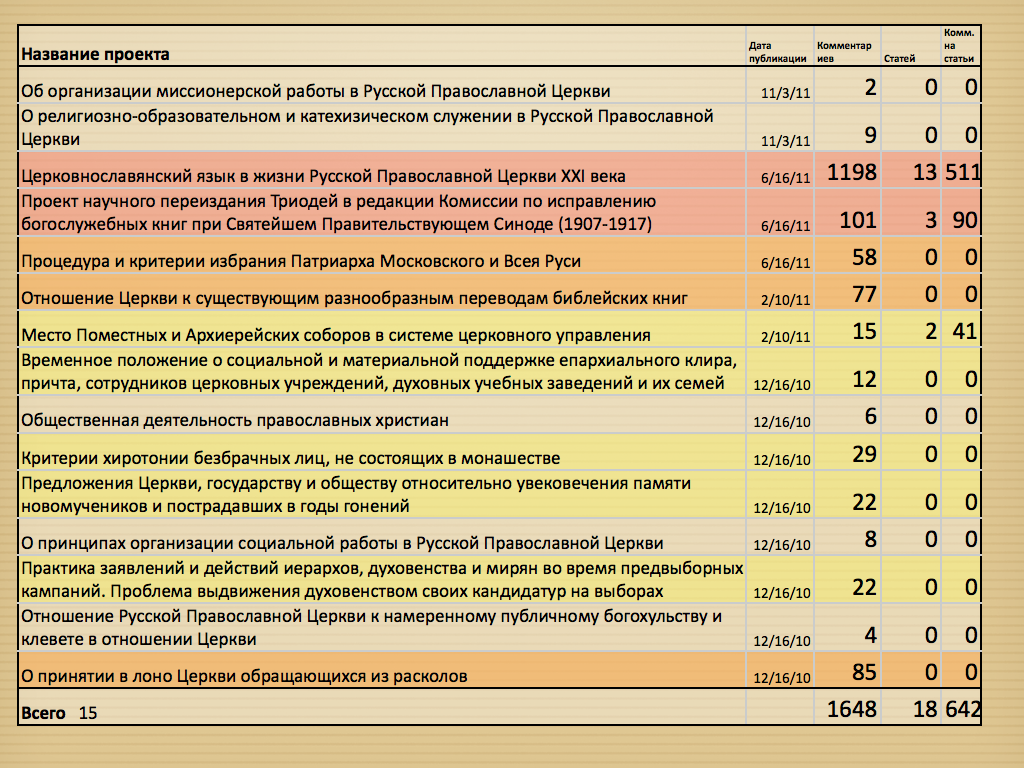Click the total articles cell showing 18
The width and height of the screenshot is (1024, 768).
pyautogui.click(x=924, y=710)
